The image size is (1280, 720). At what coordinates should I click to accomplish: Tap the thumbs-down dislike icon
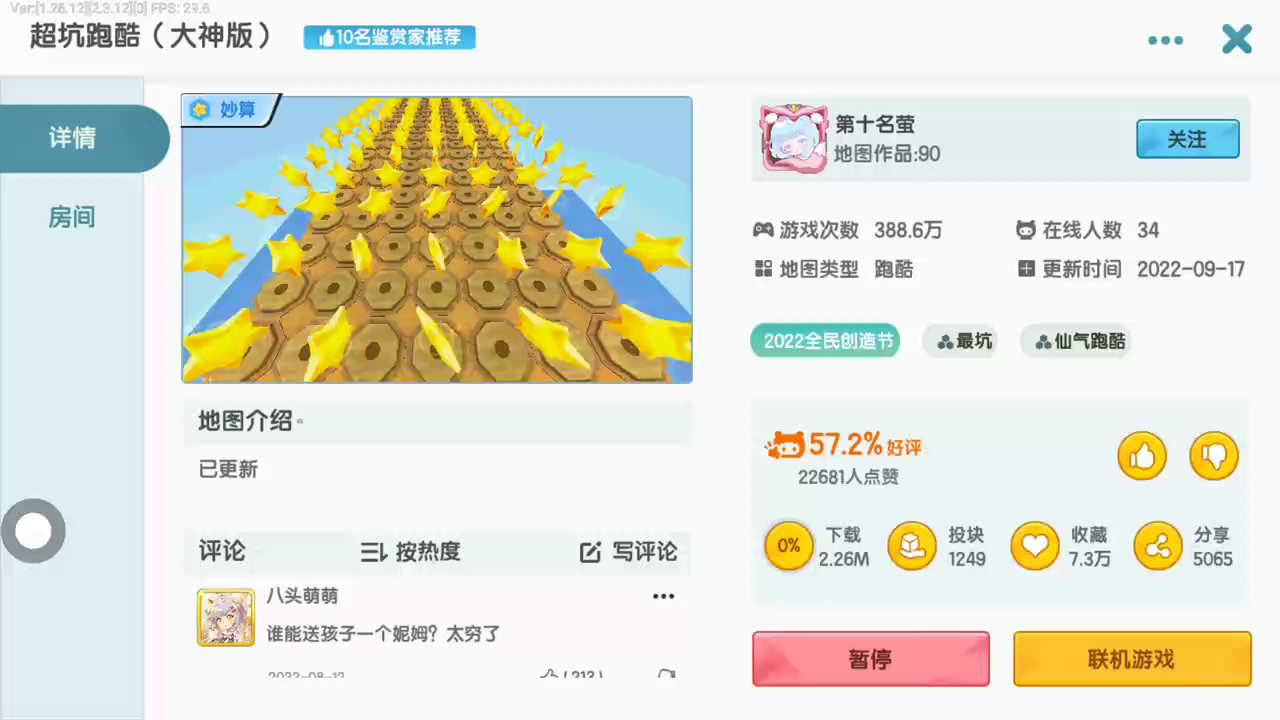pyautogui.click(x=1214, y=457)
